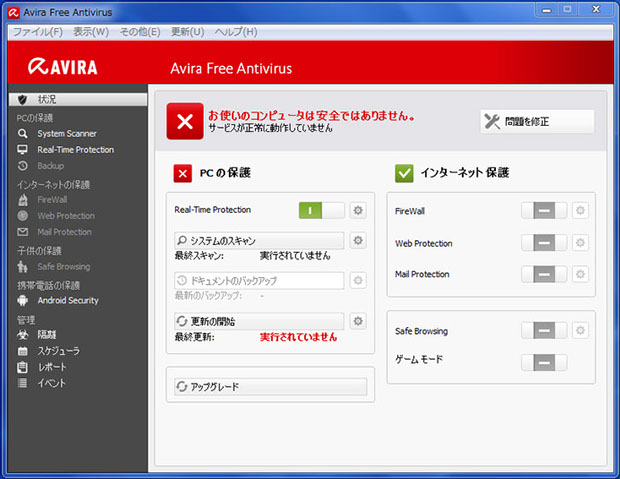Image resolution: width=620 pixels, height=479 pixels.
Task: Open the レポート sidebar label
Action: coord(52,367)
